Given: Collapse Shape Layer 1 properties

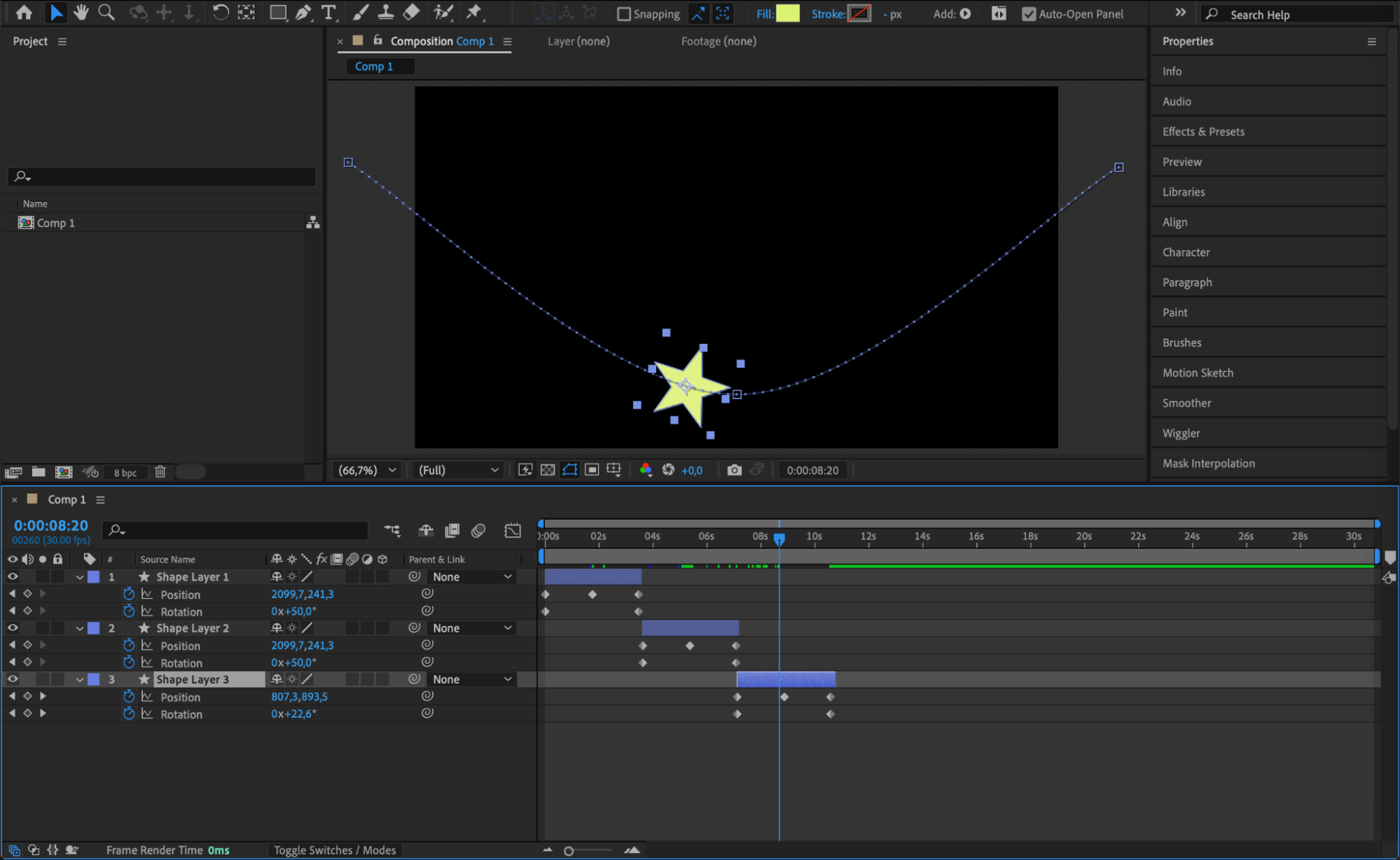Looking at the screenshot, I should [x=80, y=577].
